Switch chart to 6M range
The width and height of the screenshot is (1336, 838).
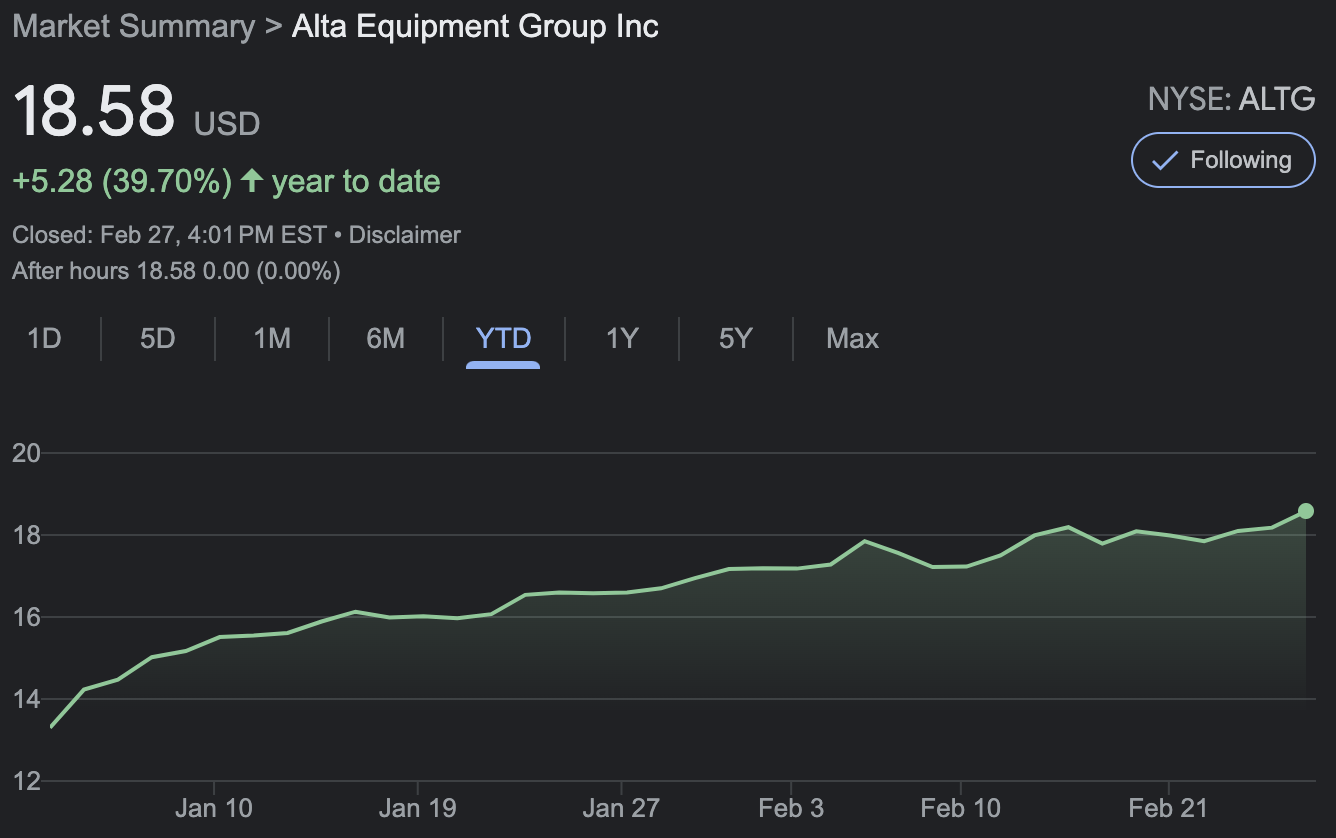pyautogui.click(x=385, y=339)
